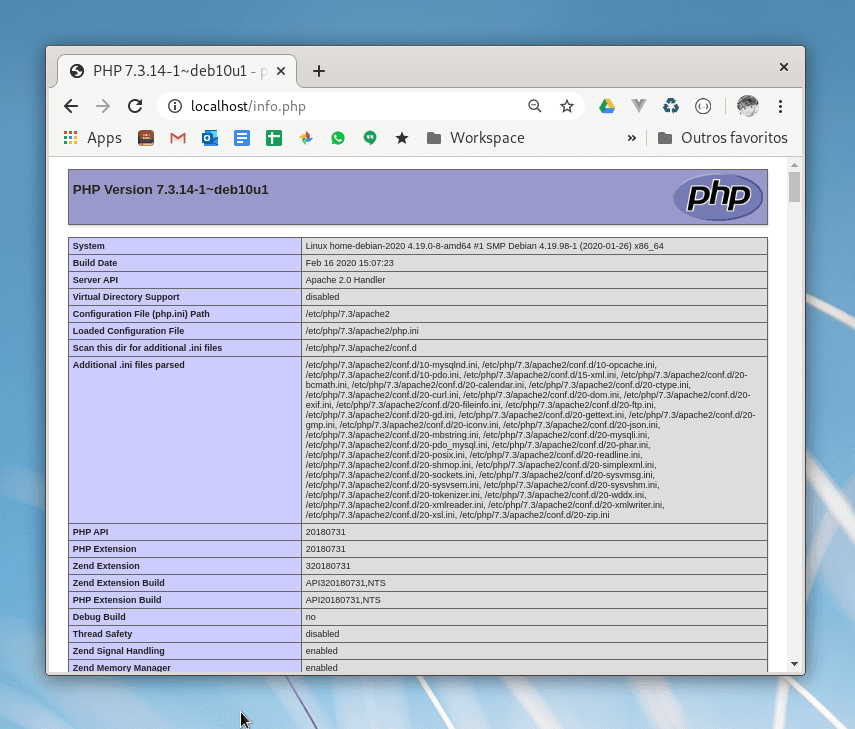Open the Outlook bookmark

click(x=210, y=138)
